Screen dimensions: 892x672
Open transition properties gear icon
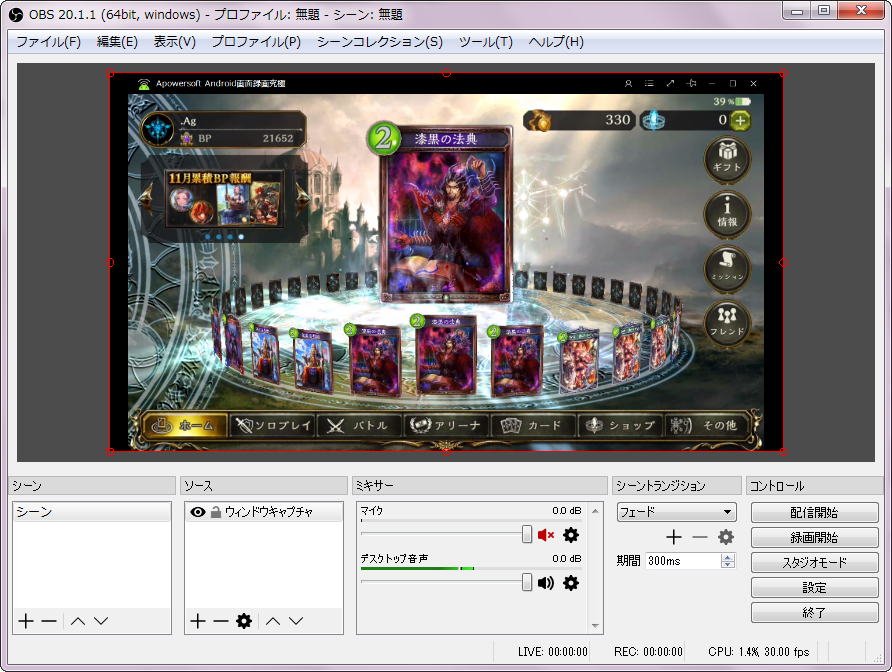[726, 537]
